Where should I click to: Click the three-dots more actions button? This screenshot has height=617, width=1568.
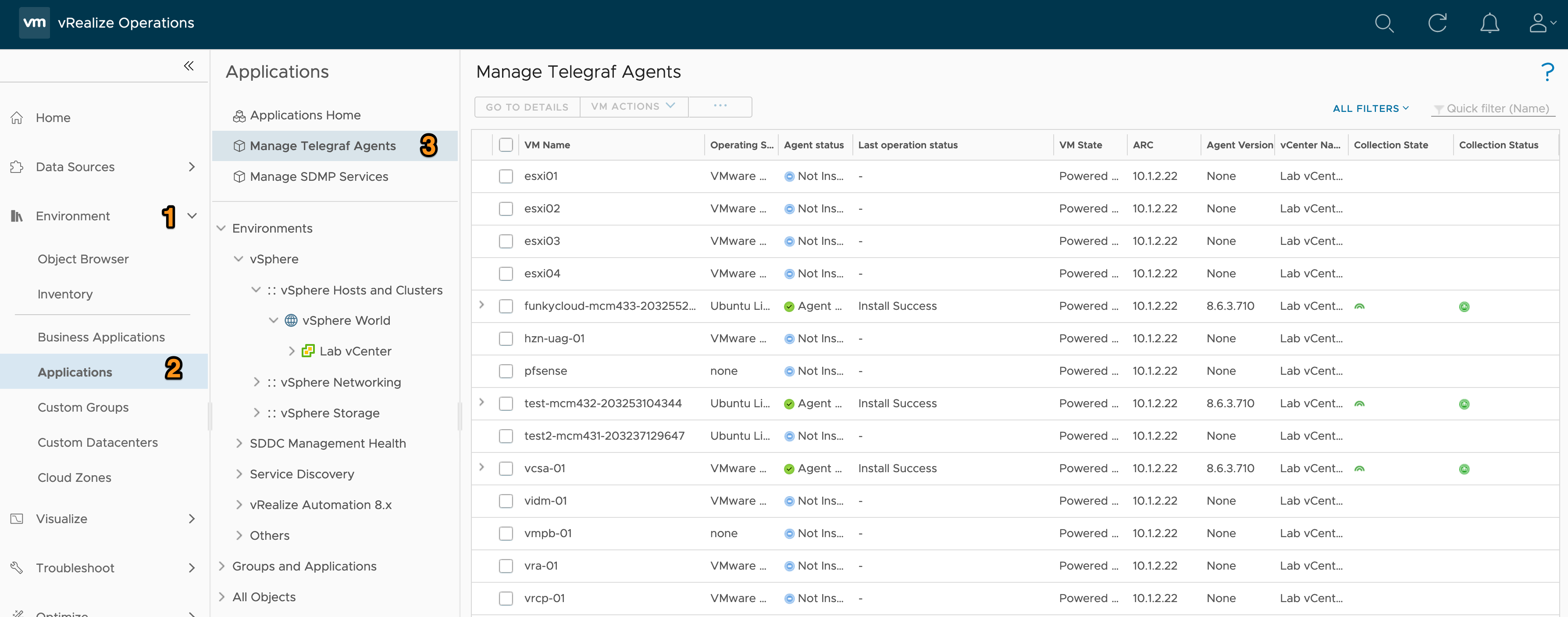720,107
